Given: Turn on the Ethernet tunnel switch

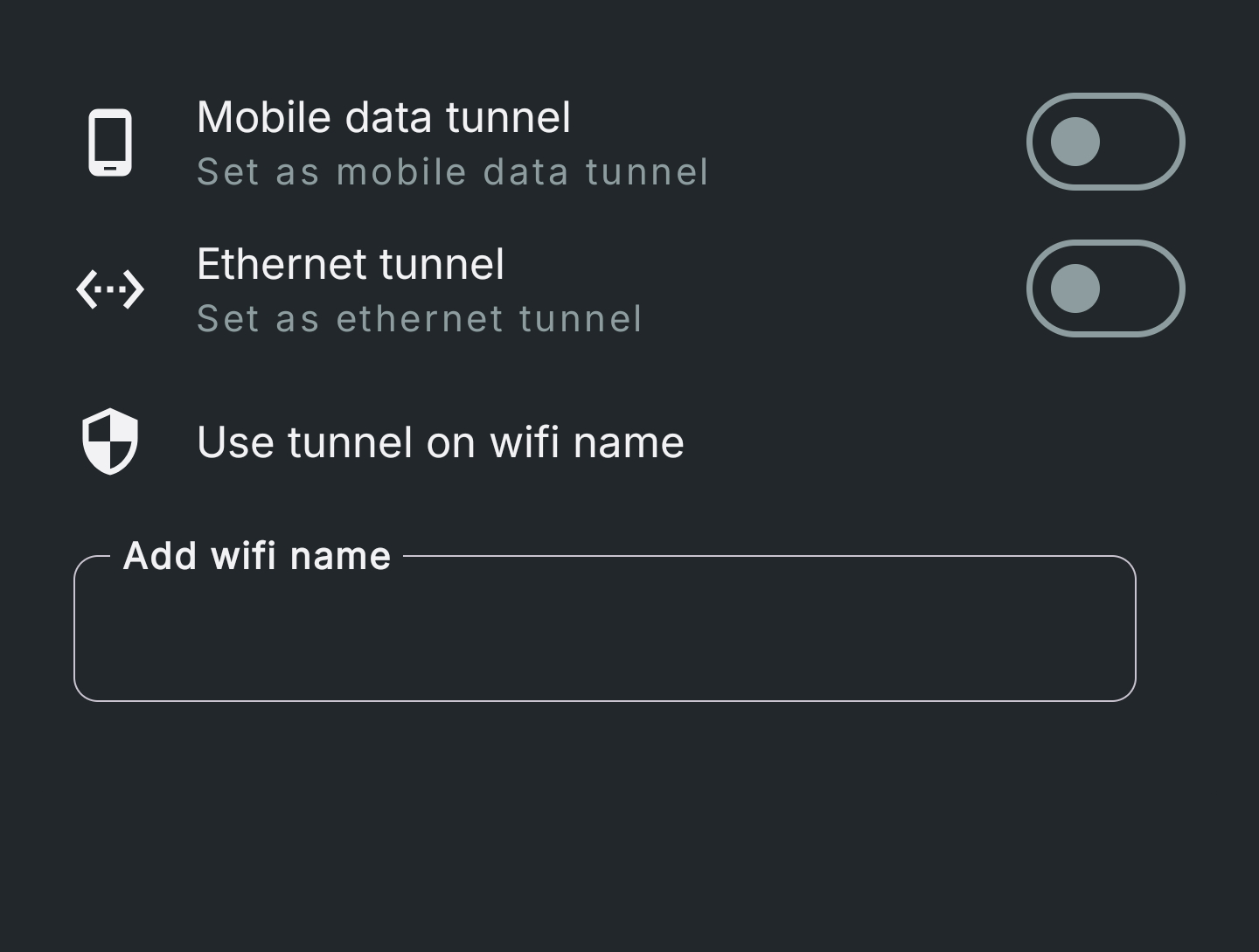Looking at the screenshot, I should point(1105,288).
